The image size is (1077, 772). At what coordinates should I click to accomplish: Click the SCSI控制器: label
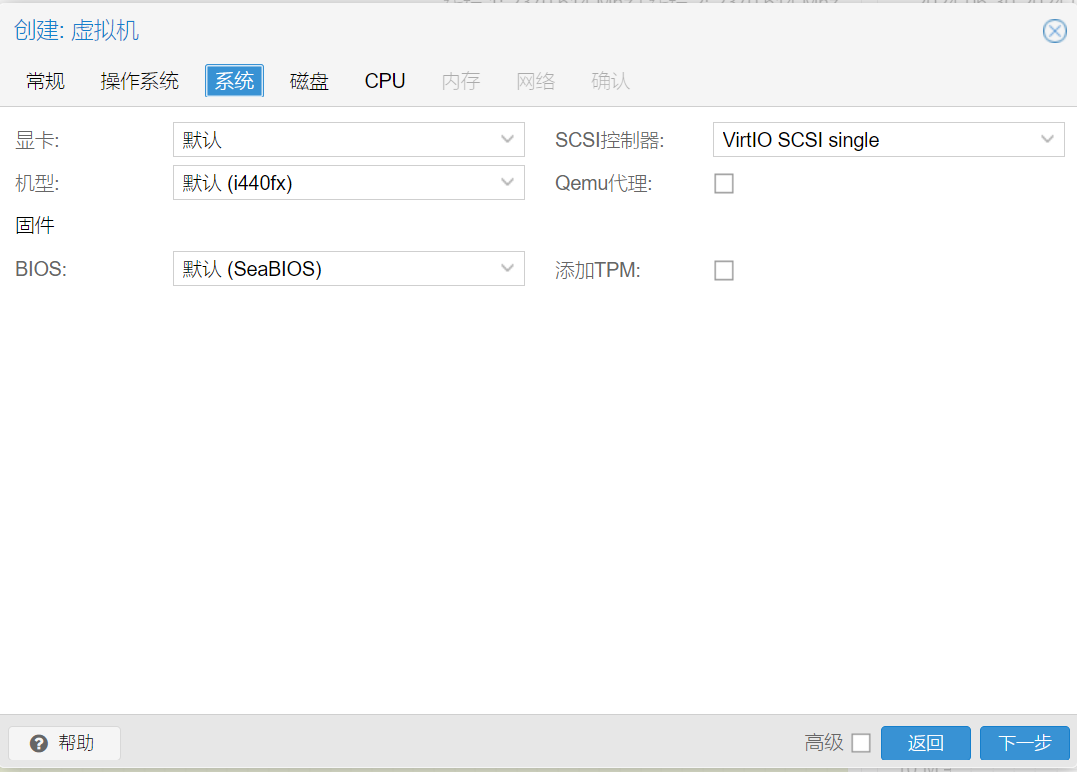[x=610, y=140]
